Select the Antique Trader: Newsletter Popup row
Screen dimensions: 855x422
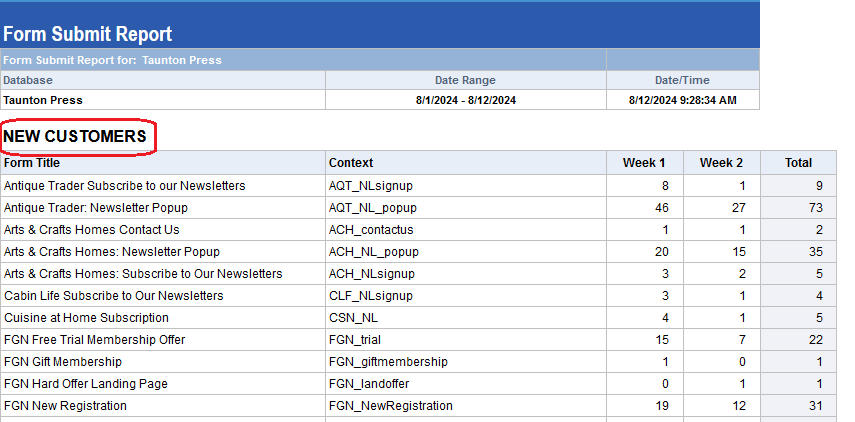click(x=96, y=208)
